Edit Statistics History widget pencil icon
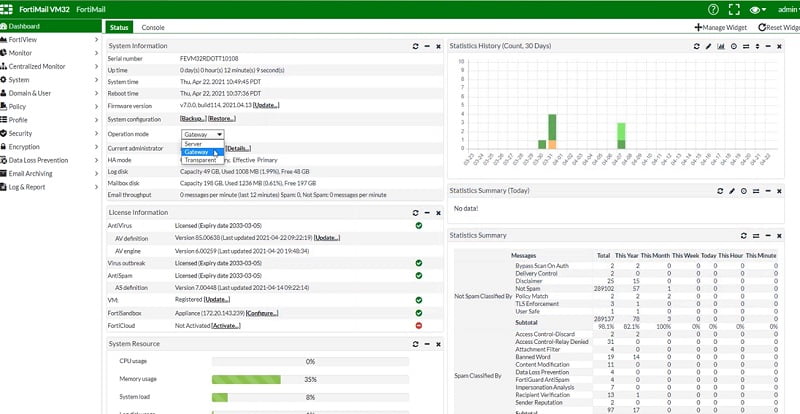This screenshot has height=414, width=800. pyautogui.click(x=709, y=46)
